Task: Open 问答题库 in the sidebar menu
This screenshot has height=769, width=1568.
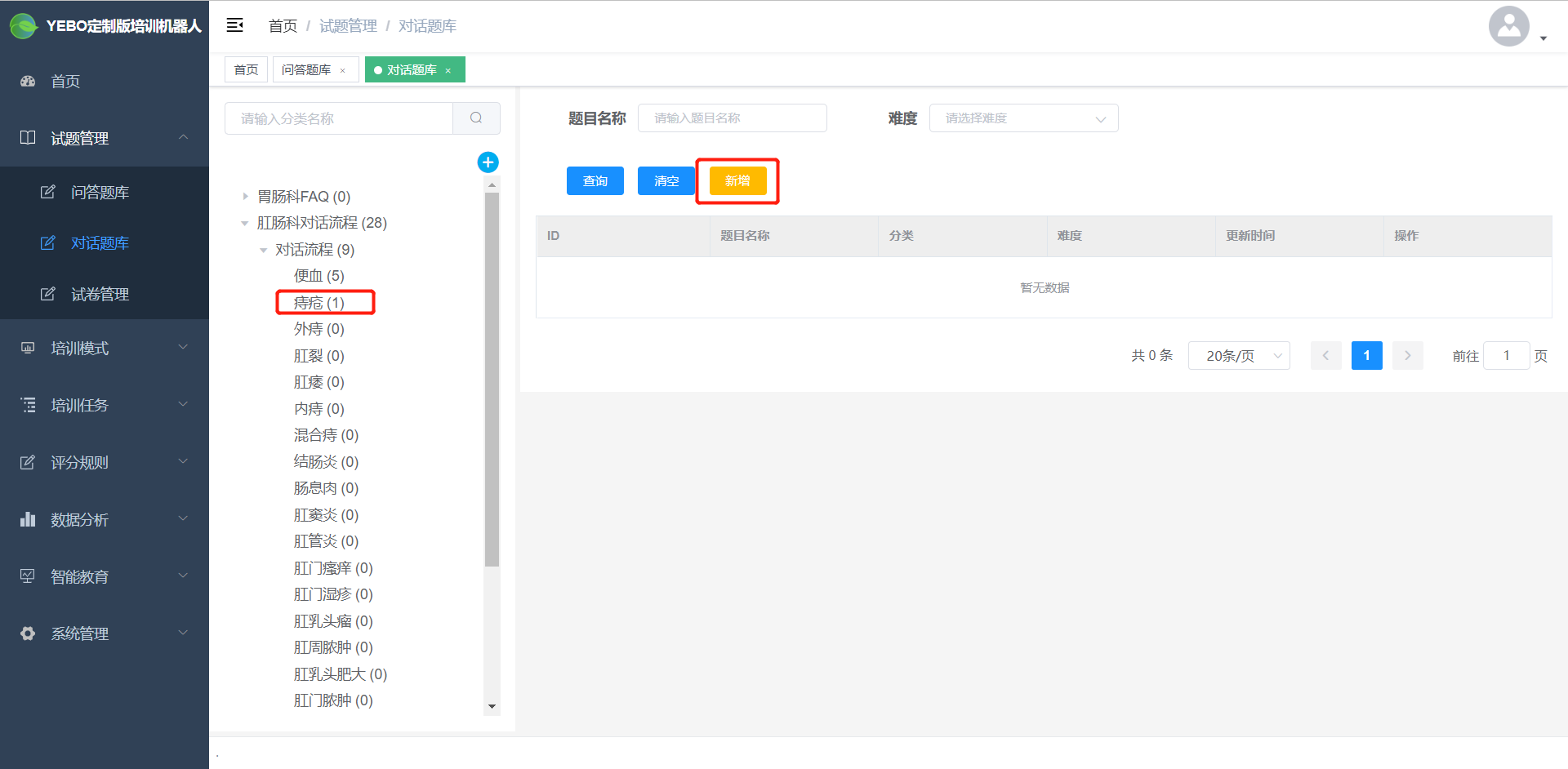Action: [105, 192]
